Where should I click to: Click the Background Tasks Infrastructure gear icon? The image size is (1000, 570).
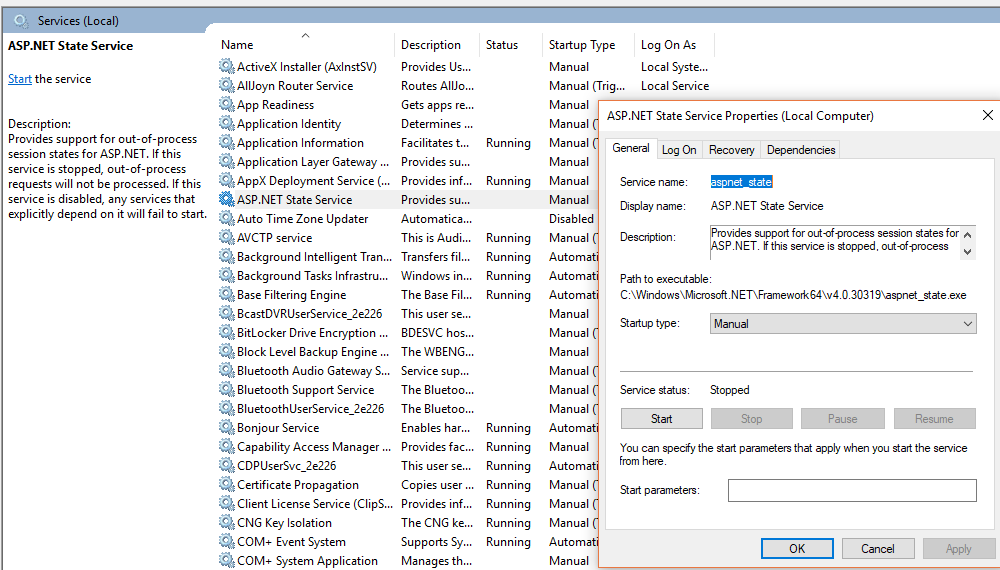(226, 275)
